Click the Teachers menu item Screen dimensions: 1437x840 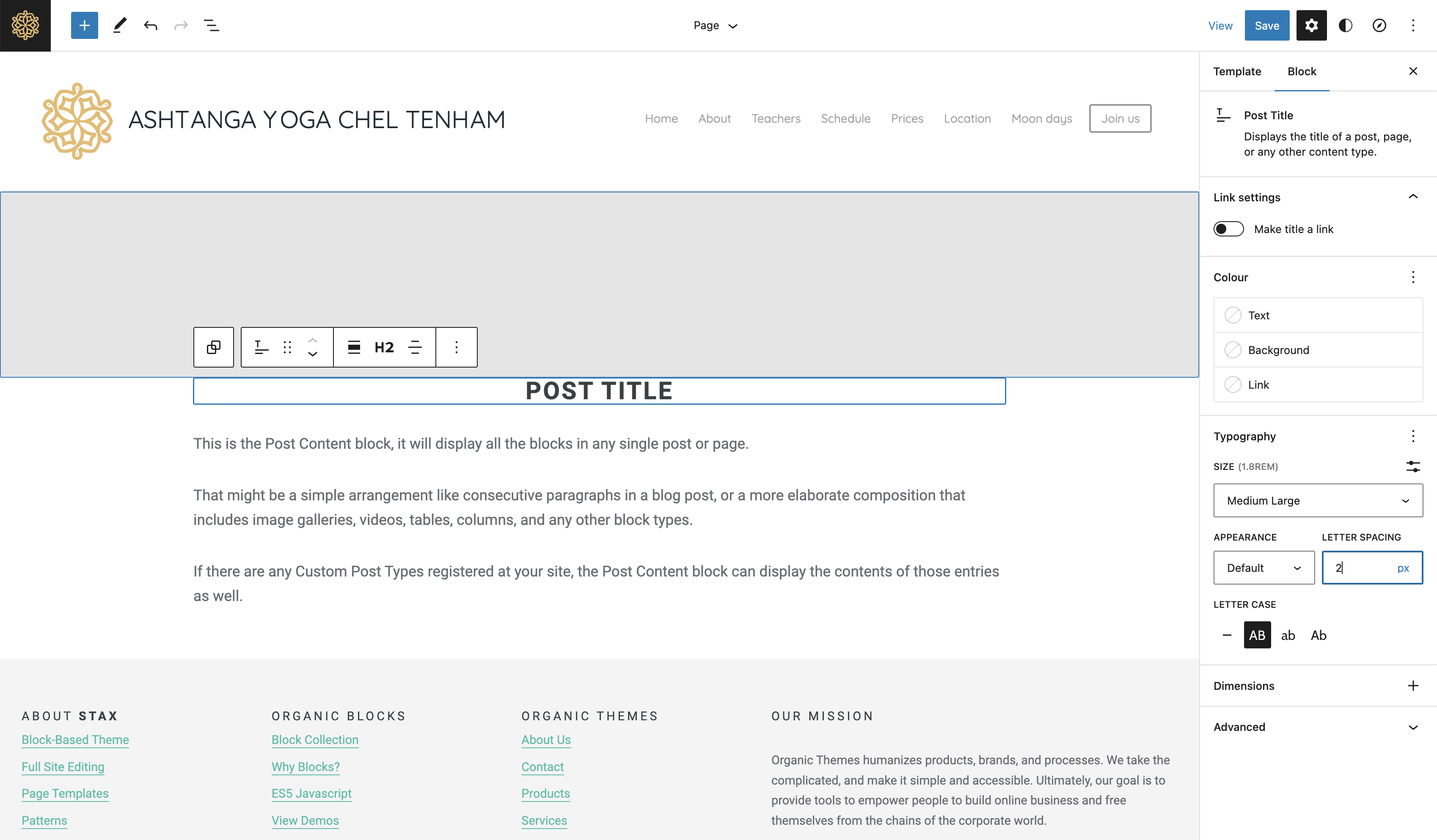pos(776,118)
